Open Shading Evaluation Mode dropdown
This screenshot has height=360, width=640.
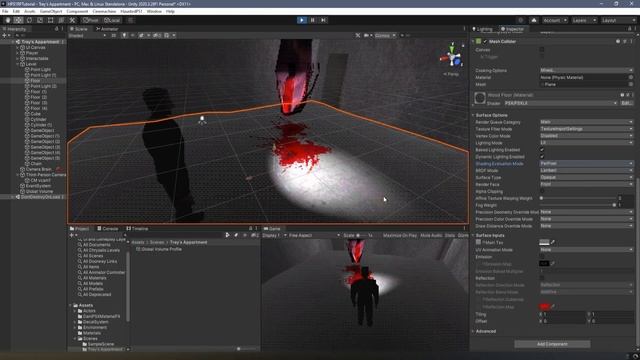(586, 164)
